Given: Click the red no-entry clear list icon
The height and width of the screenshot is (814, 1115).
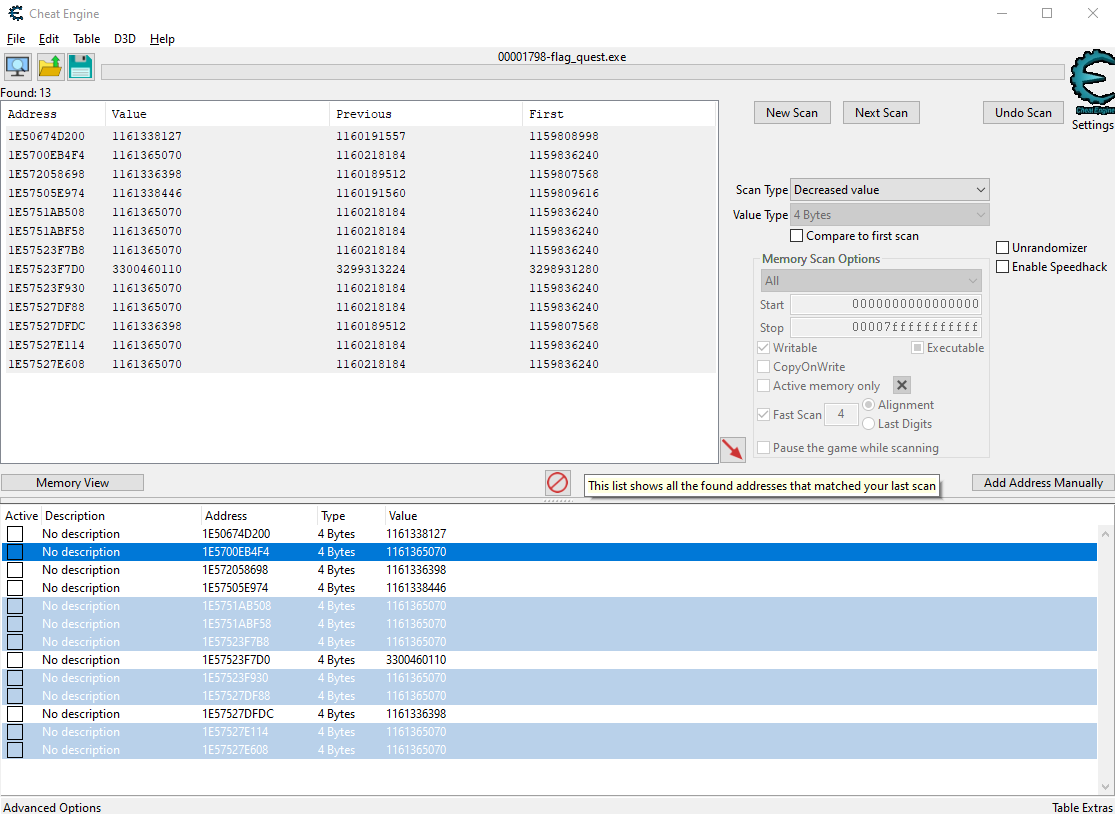Looking at the screenshot, I should point(558,483).
